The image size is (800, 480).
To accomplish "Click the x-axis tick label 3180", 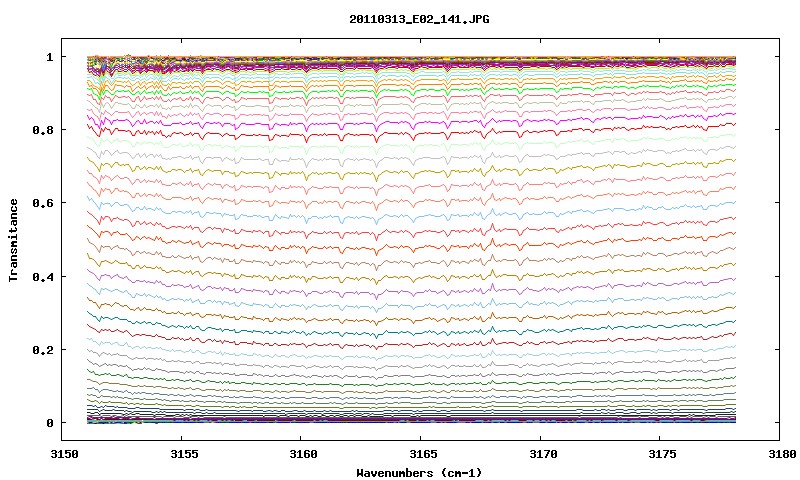I will pyautogui.click(x=782, y=454).
